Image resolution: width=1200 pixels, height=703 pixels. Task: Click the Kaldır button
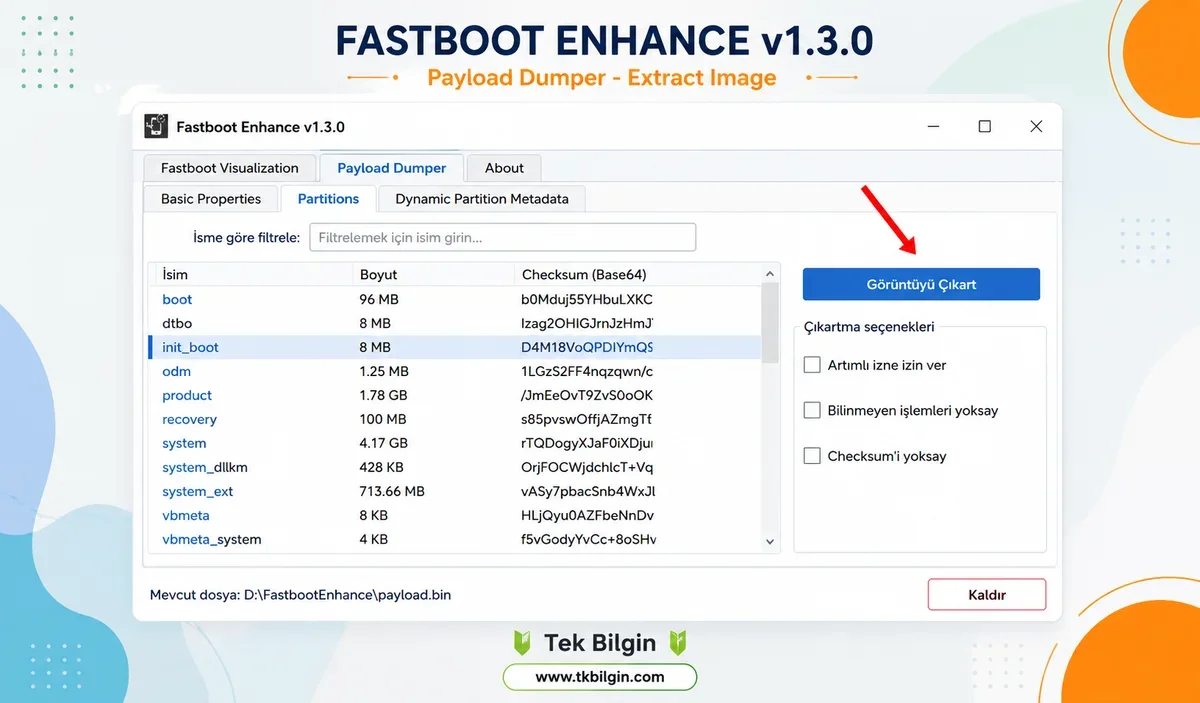(987, 594)
